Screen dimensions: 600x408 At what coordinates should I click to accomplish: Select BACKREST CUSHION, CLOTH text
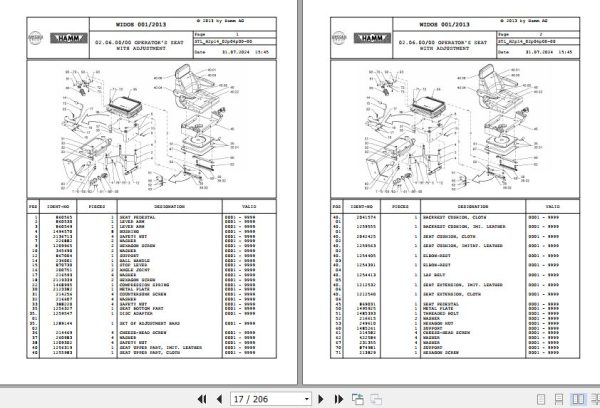[x=455, y=217]
